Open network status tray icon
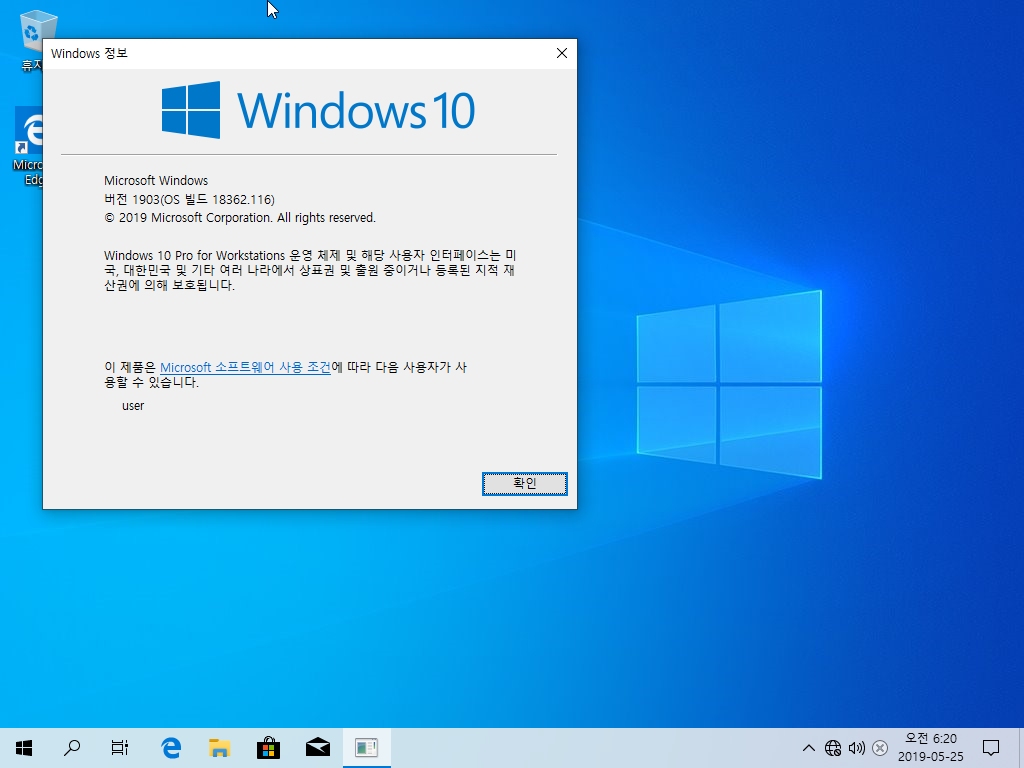This screenshot has width=1024, height=768. point(833,748)
